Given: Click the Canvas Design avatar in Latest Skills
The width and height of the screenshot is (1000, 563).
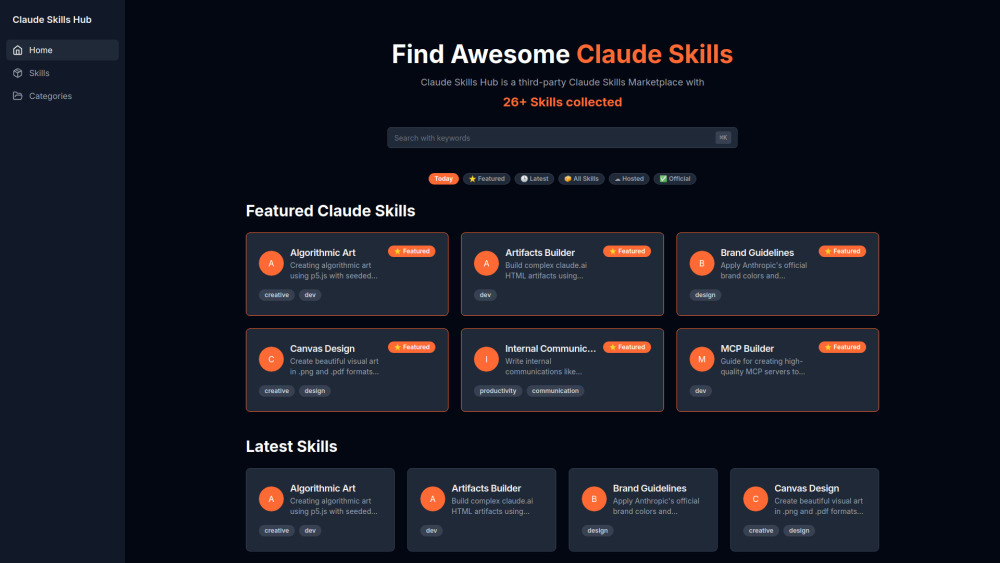Looking at the screenshot, I should click(x=755, y=499).
